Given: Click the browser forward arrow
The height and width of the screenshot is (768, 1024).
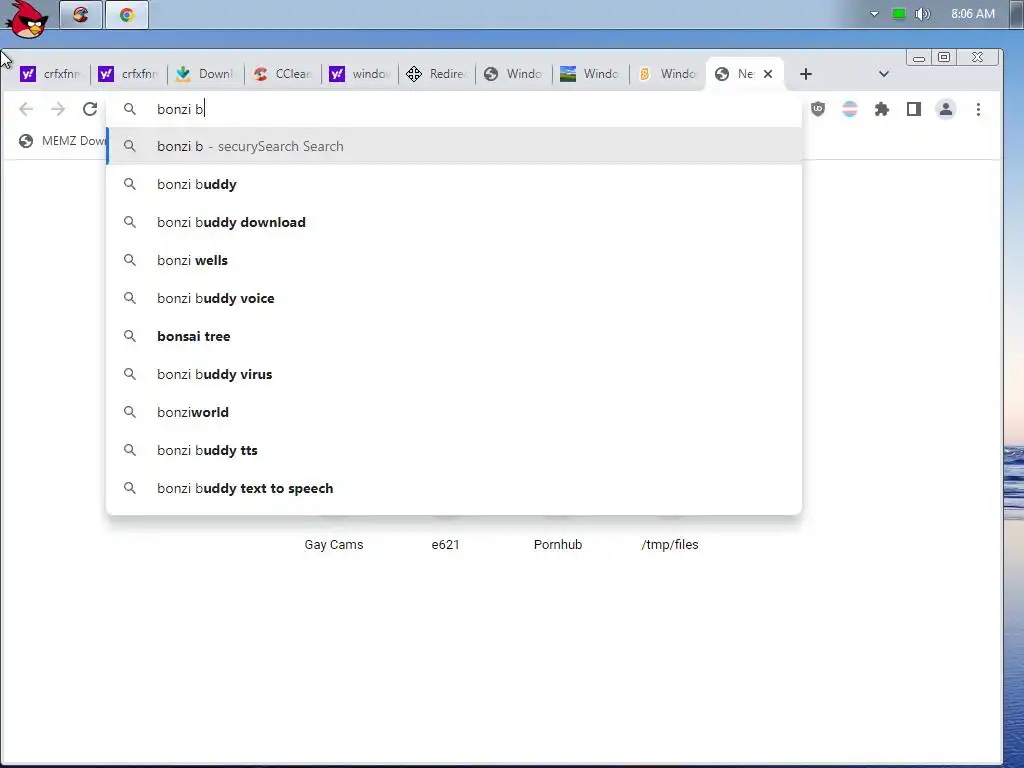Looking at the screenshot, I should coord(58,109).
